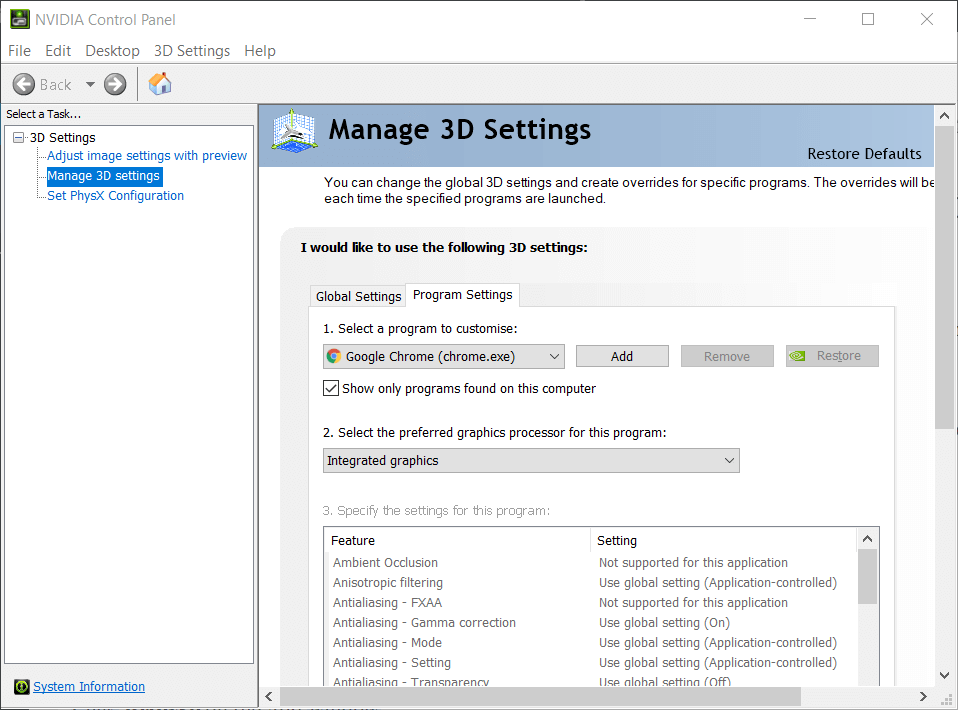Click the feature list scrollbar thumb
958x710 pixels.
(x=867, y=576)
